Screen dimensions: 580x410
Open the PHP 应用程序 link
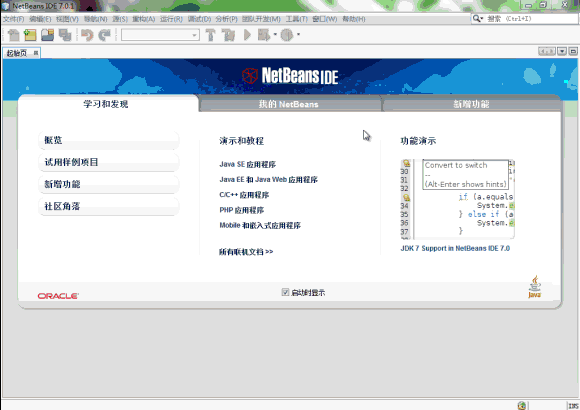pos(242,210)
